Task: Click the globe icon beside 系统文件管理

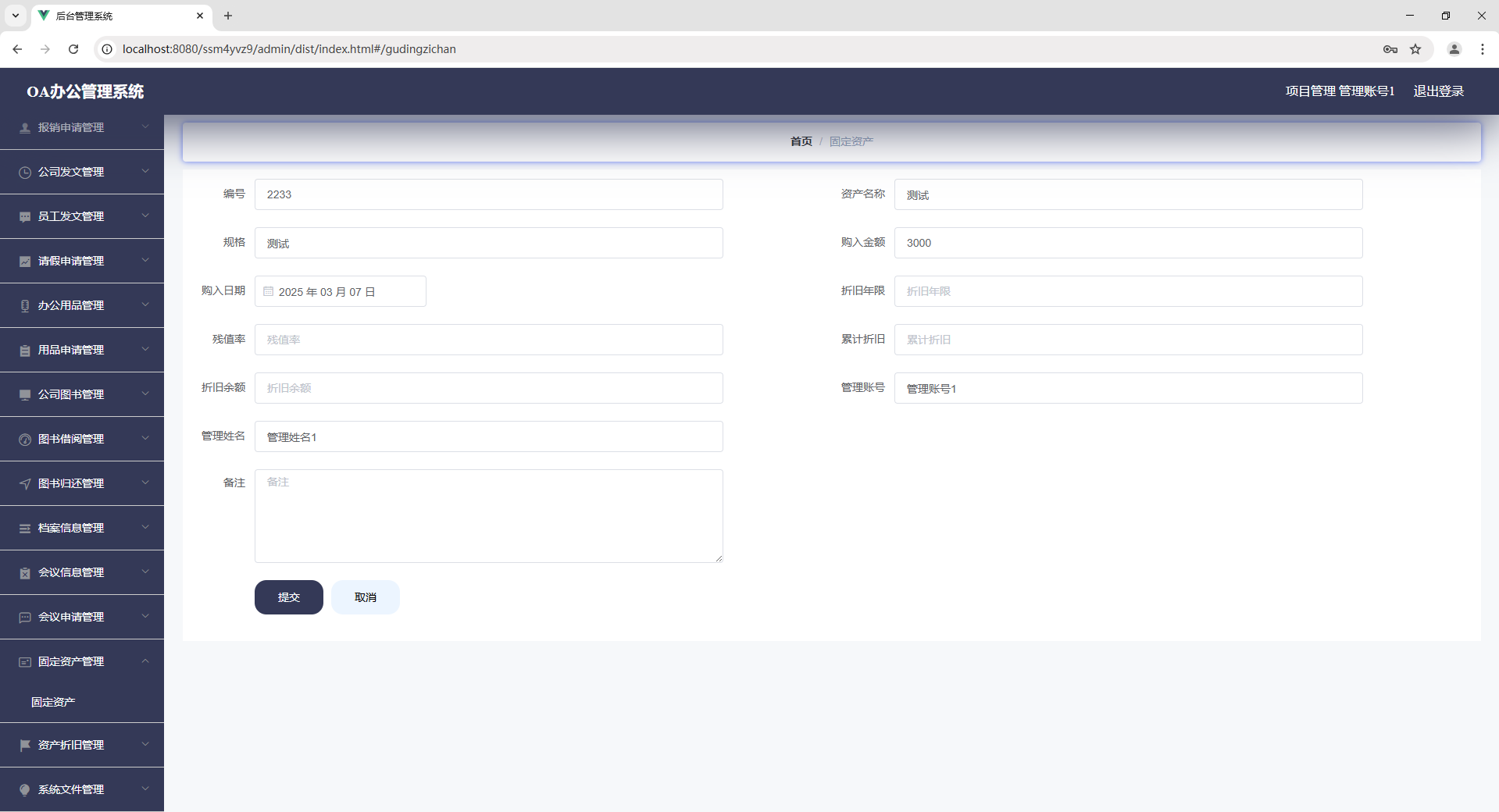Action: [24, 789]
